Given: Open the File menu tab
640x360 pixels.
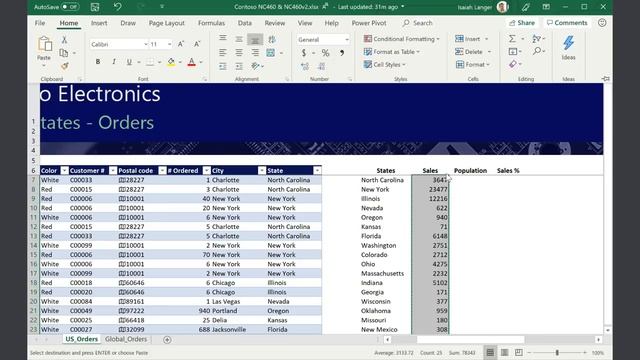Looking at the screenshot, I should [40, 23].
